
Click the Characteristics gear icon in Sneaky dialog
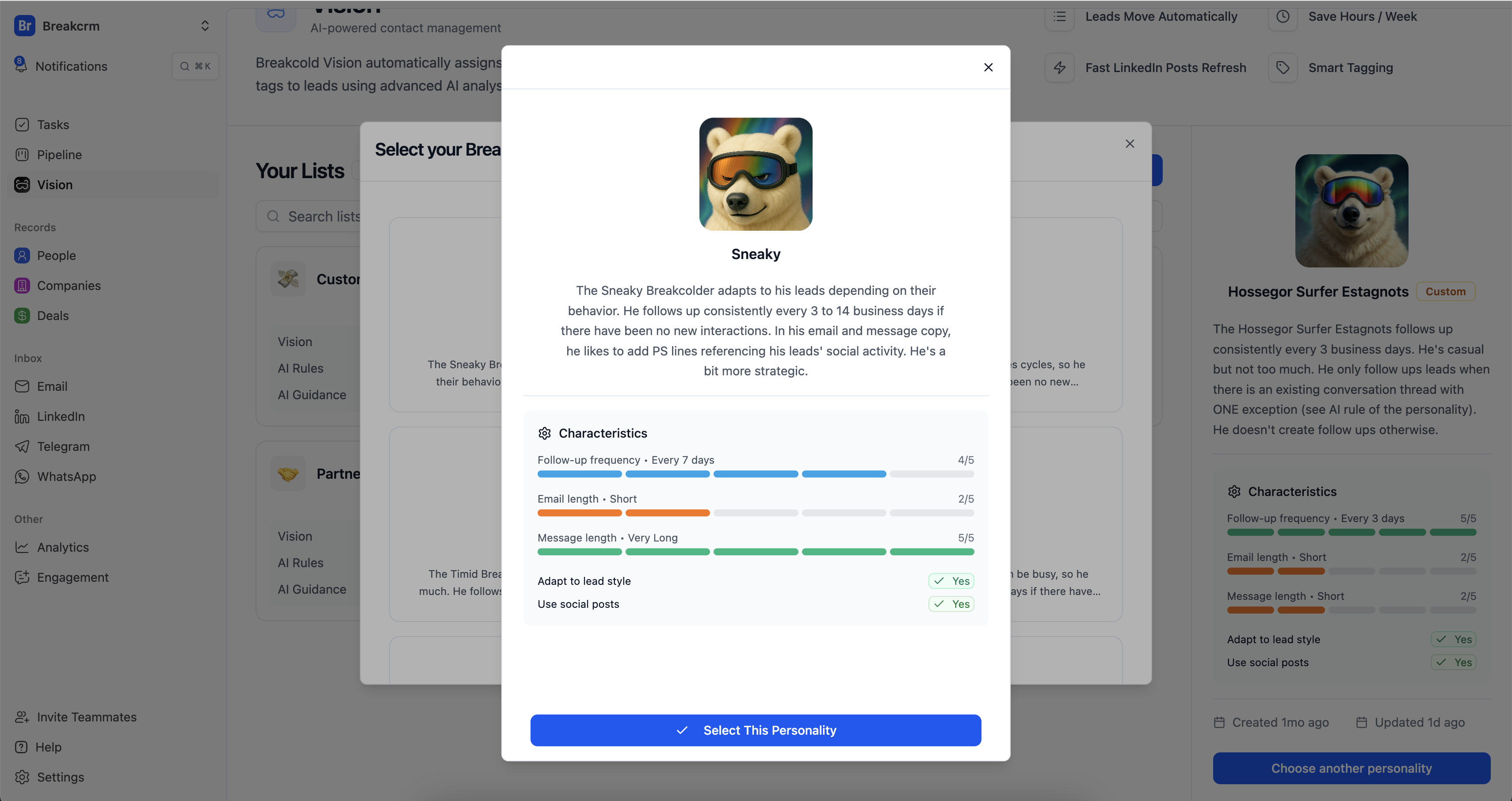coord(545,433)
